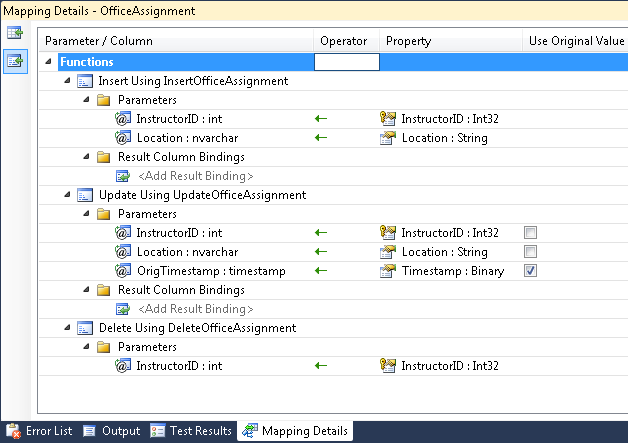Select the Parameter / Column header
628x443 pixels.
coord(94,41)
